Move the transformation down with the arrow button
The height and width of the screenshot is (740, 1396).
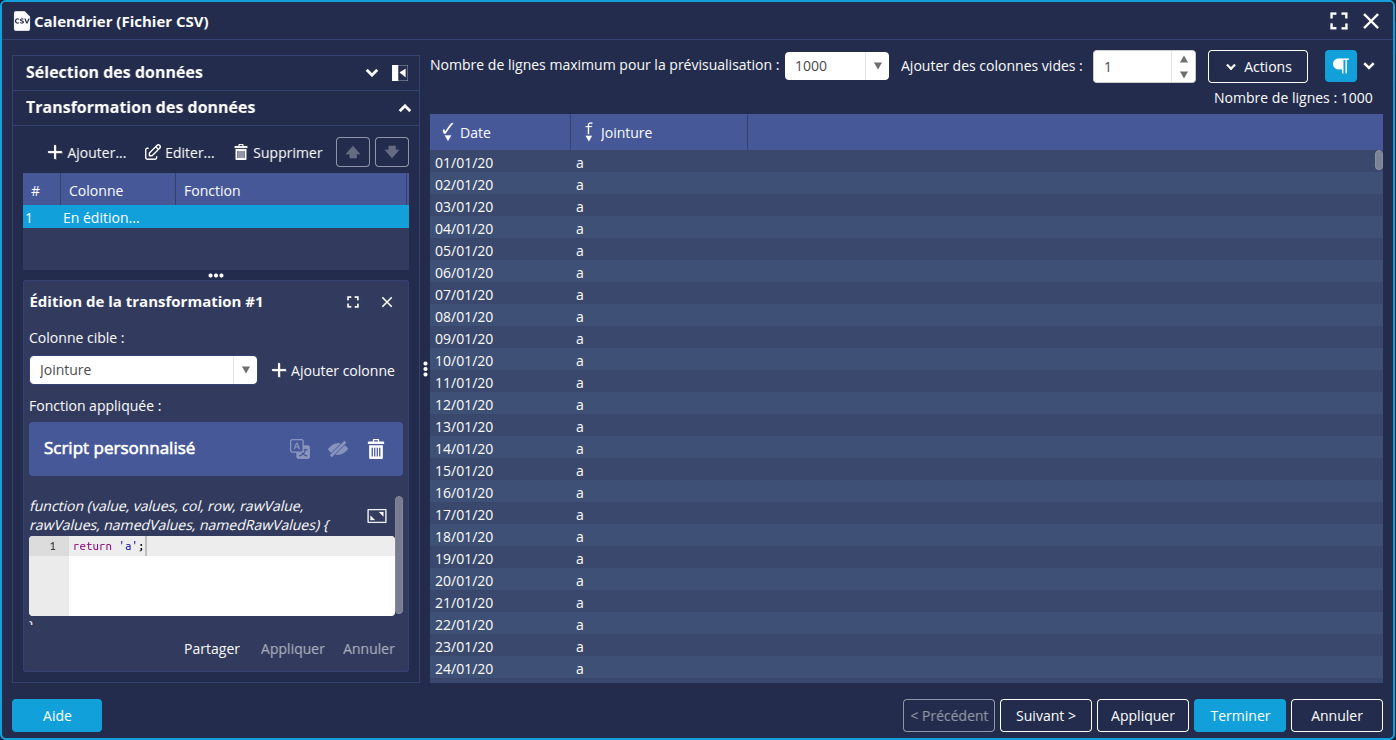pos(392,153)
